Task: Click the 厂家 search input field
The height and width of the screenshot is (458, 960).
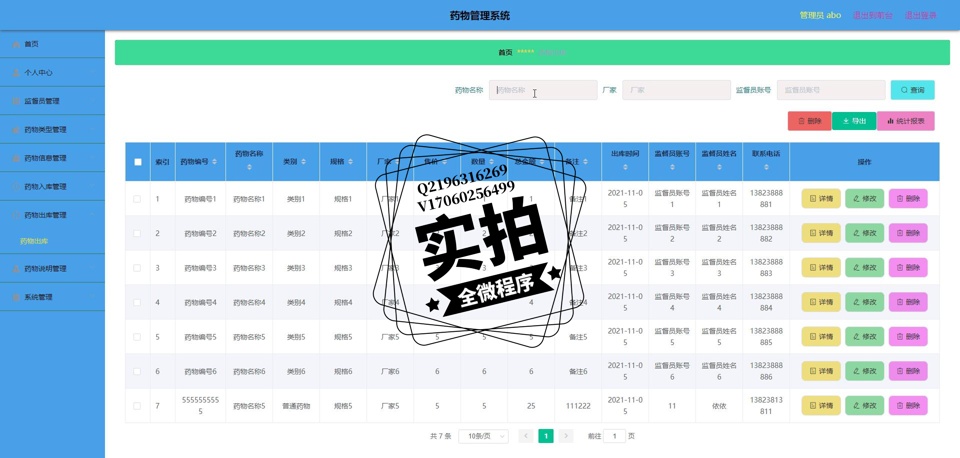Action: (676, 90)
